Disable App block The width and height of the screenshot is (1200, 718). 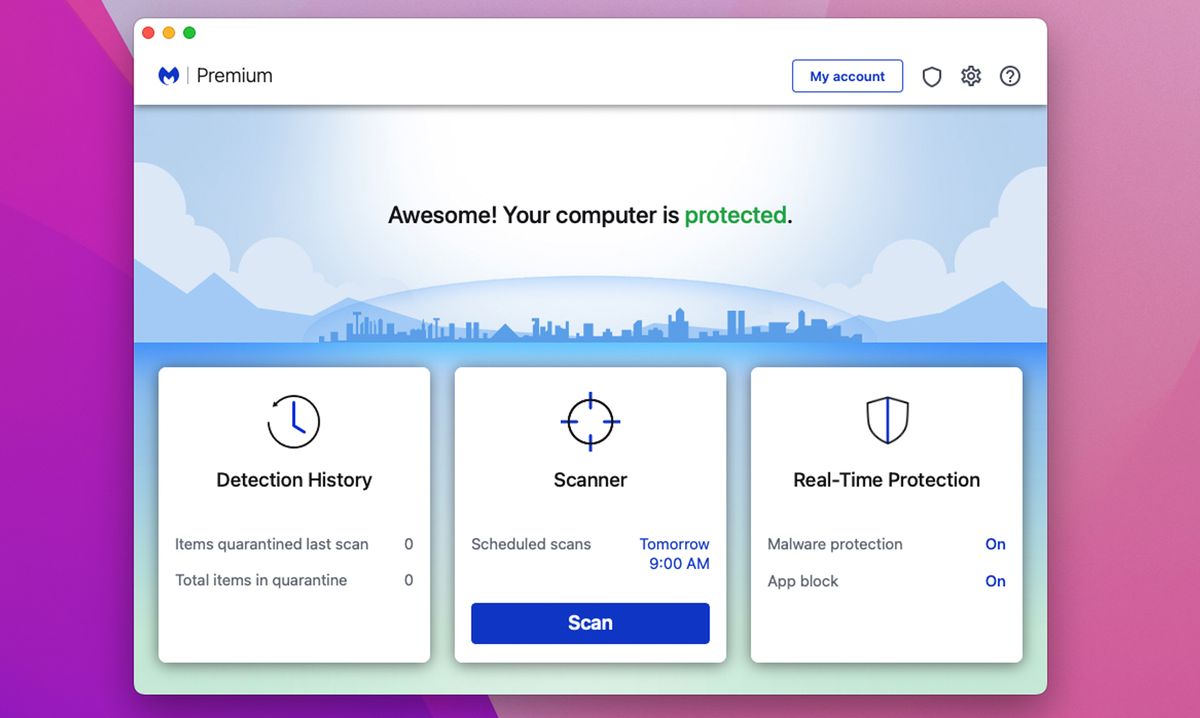[x=995, y=581]
